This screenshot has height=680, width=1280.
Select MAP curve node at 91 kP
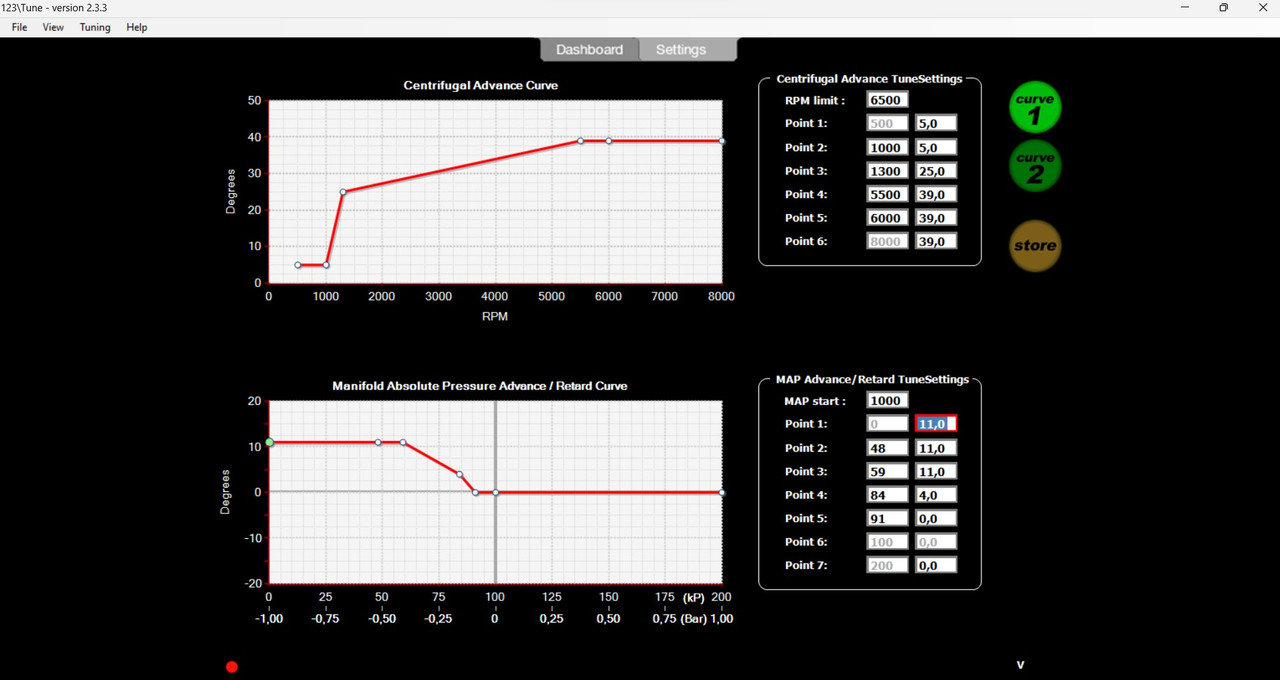tap(475, 492)
